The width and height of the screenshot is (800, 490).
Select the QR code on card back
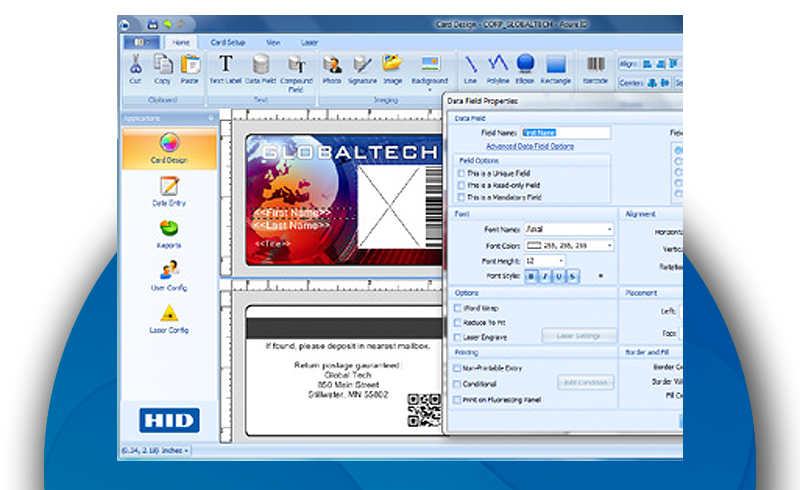[x=423, y=410]
